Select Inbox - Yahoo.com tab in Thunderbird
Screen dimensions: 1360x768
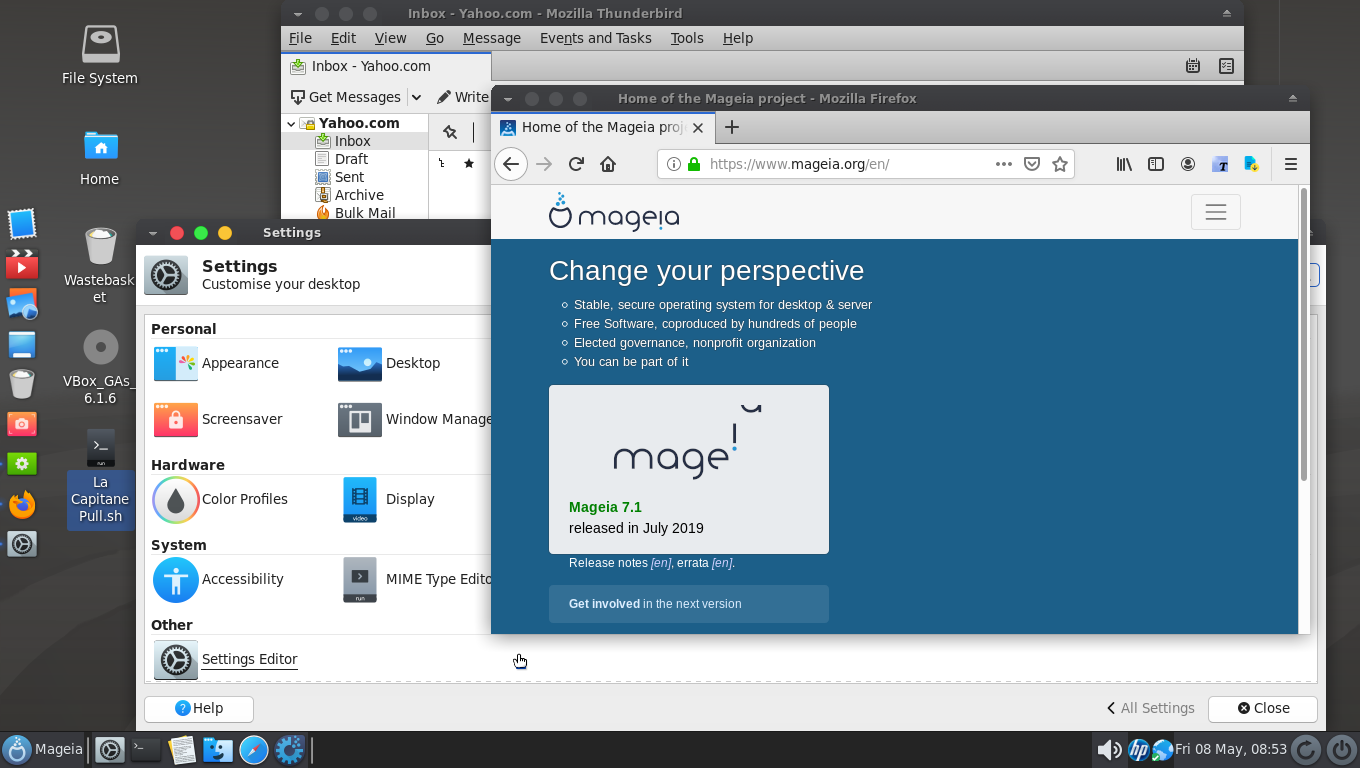[386, 66]
